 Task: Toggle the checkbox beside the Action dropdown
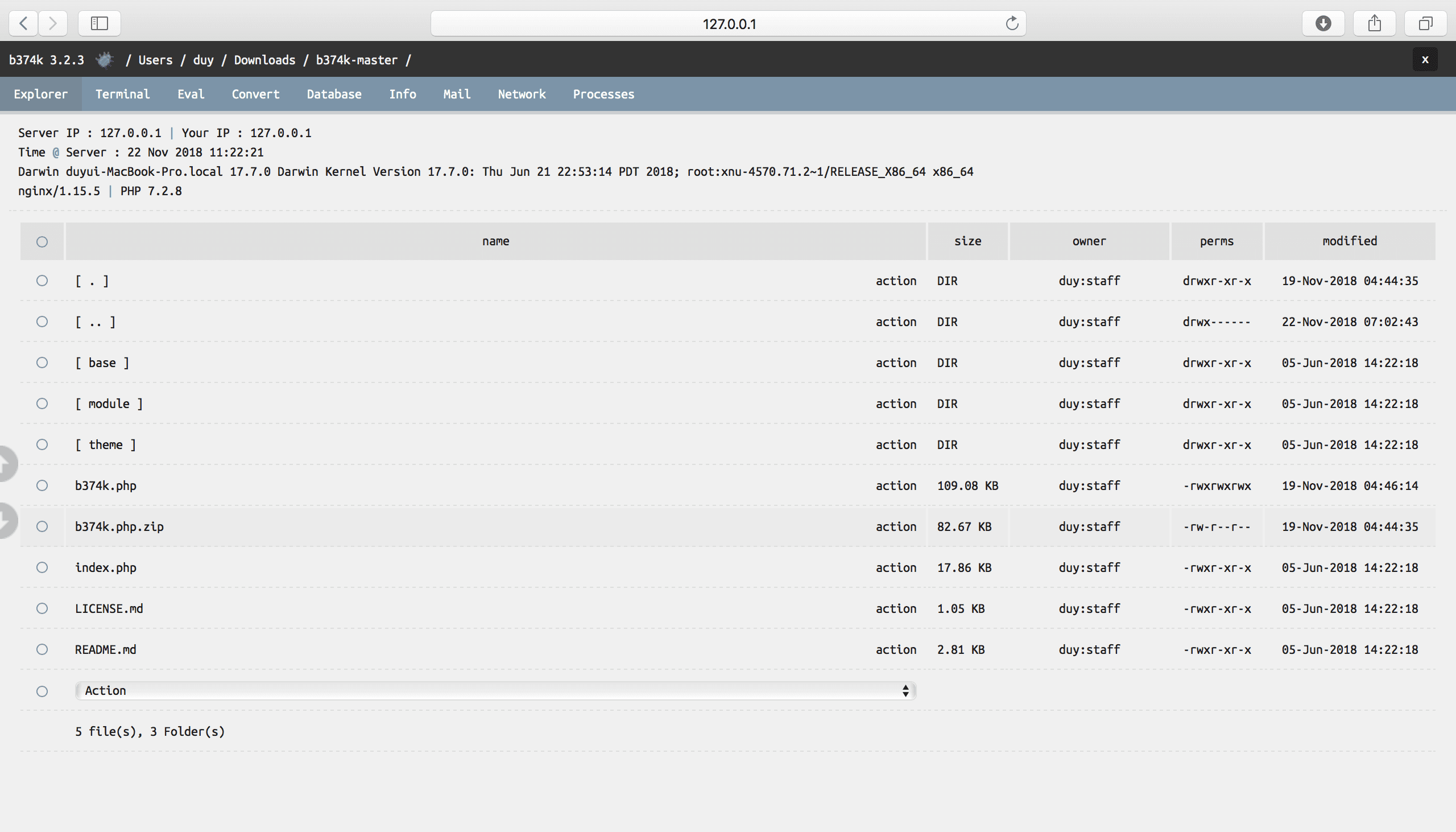pyautogui.click(x=42, y=691)
